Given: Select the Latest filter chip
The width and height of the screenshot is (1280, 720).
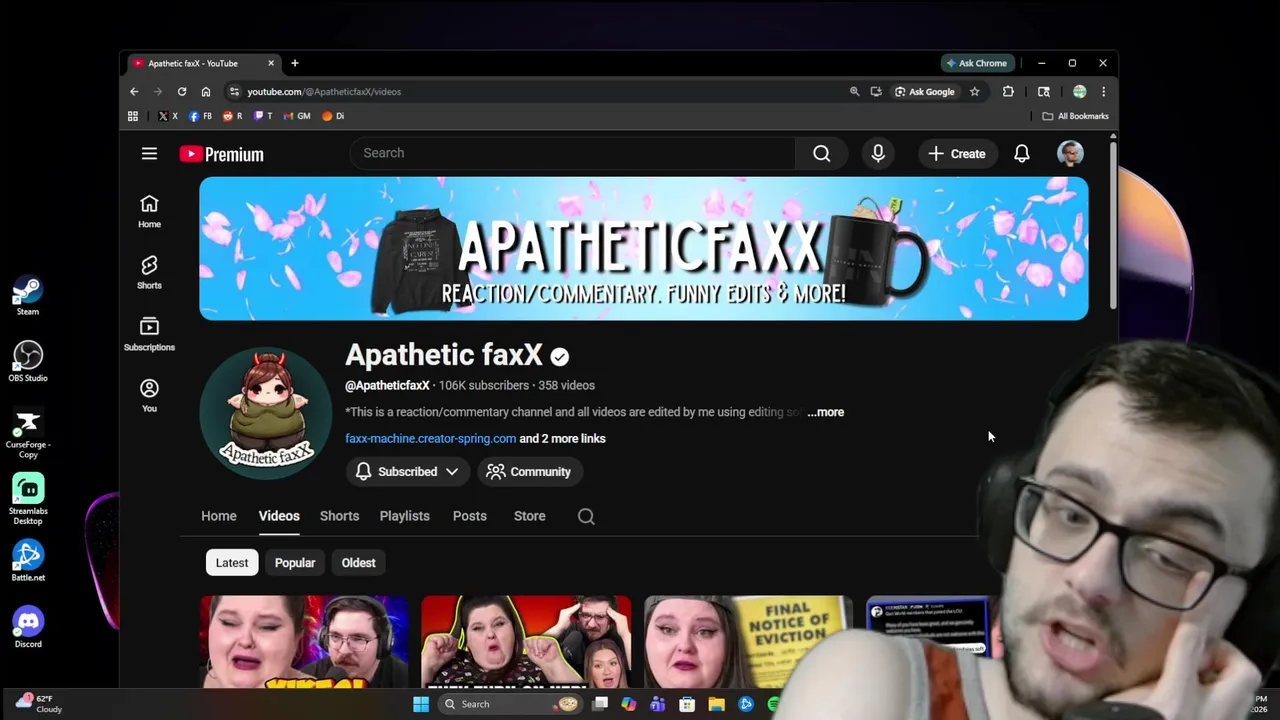Looking at the screenshot, I should 232,563.
